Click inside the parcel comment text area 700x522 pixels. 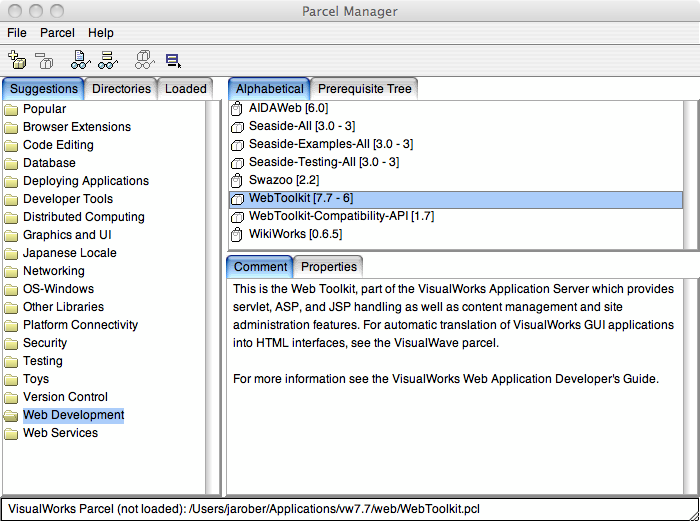pos(455,387)
